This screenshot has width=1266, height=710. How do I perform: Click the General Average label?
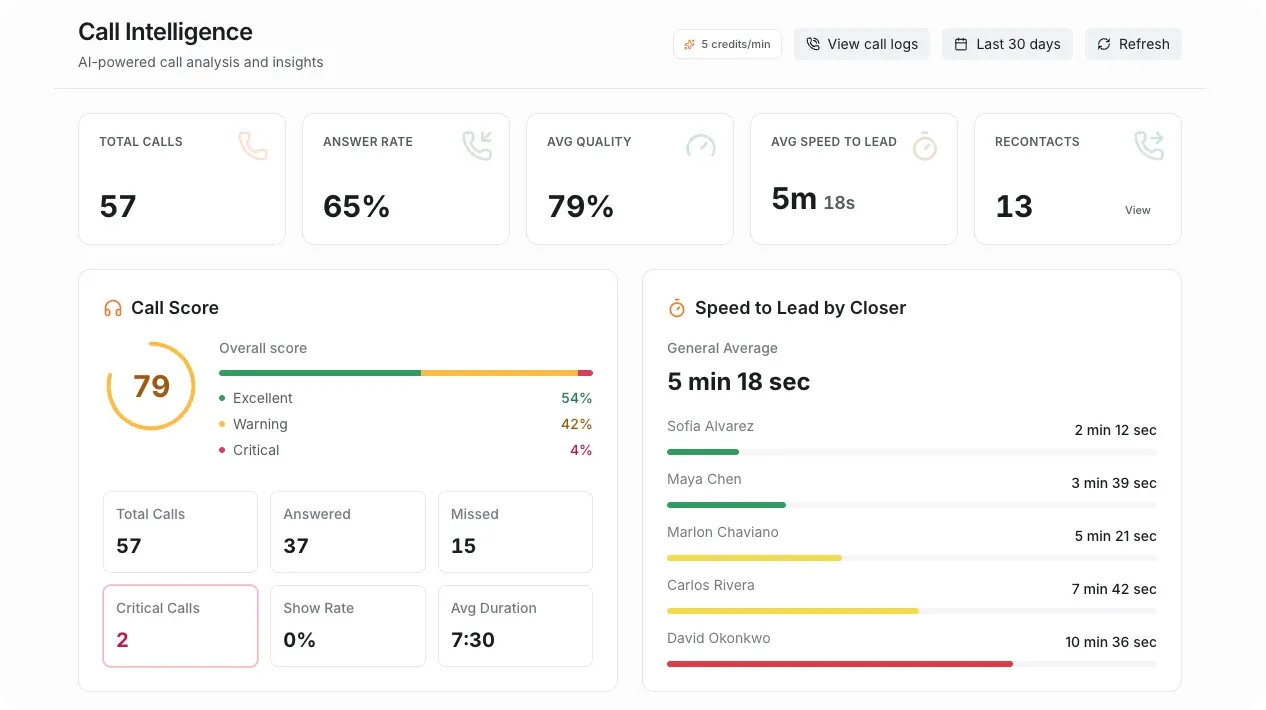pos(722,348)
